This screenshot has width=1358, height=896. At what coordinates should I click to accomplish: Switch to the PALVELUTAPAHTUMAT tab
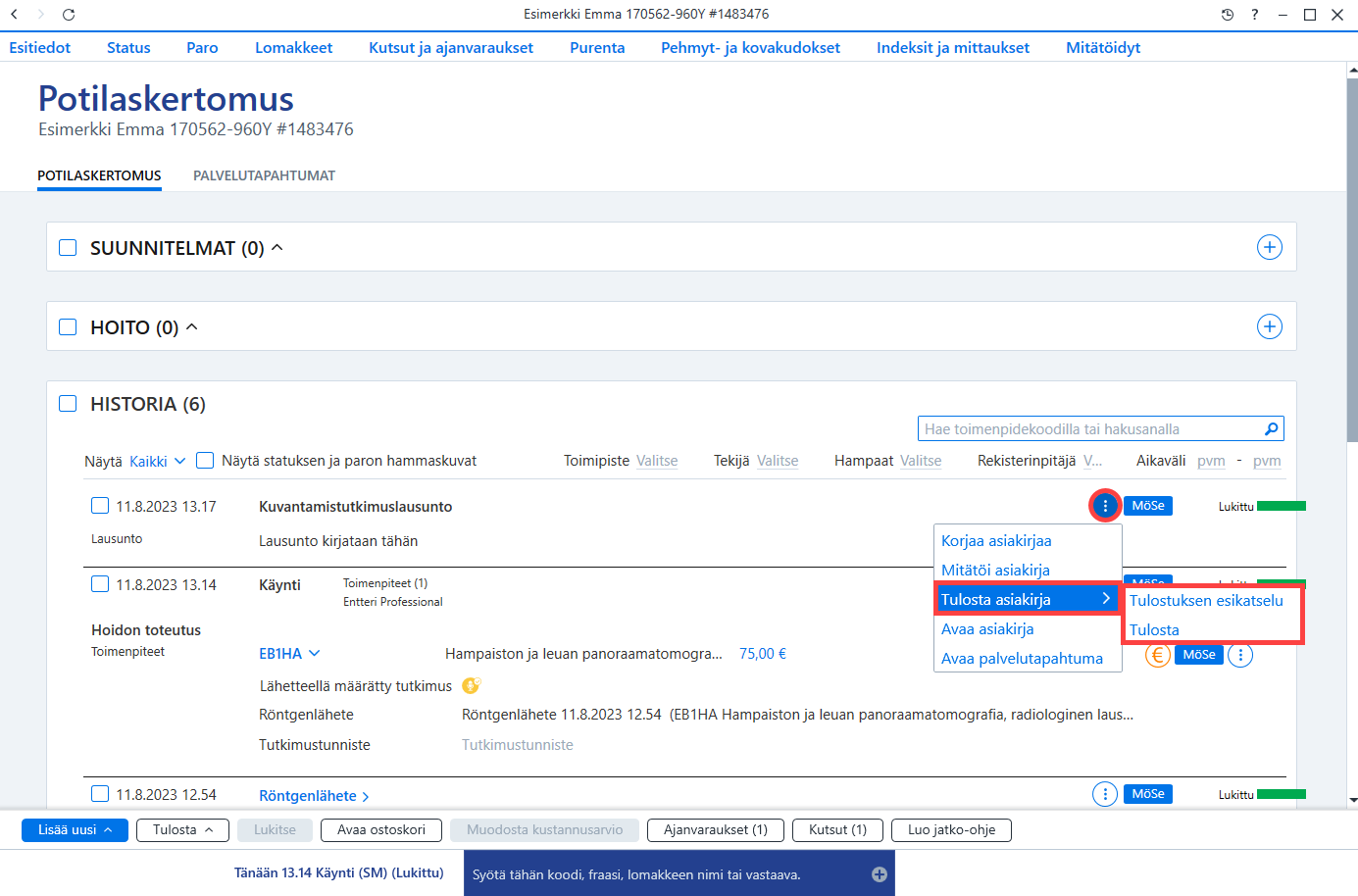click(x=264, y=175)
